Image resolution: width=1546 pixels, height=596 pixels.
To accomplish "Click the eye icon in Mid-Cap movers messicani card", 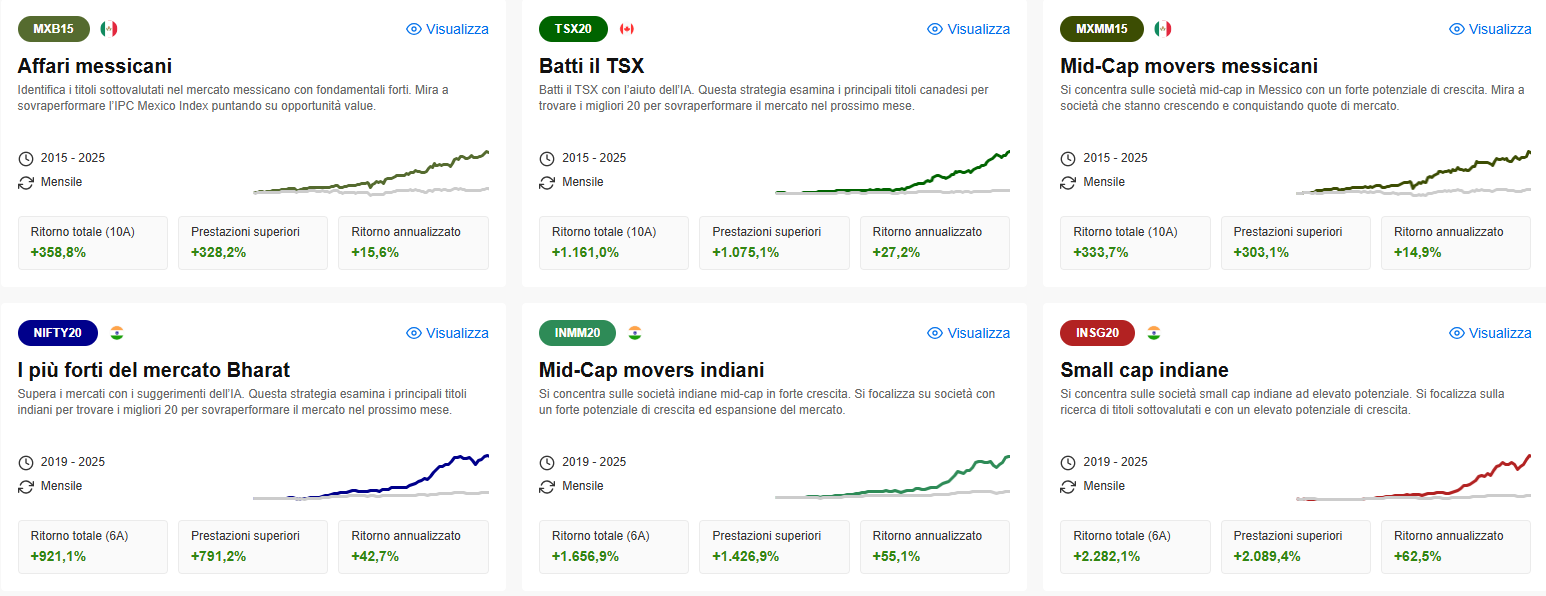I will 1457,29.
